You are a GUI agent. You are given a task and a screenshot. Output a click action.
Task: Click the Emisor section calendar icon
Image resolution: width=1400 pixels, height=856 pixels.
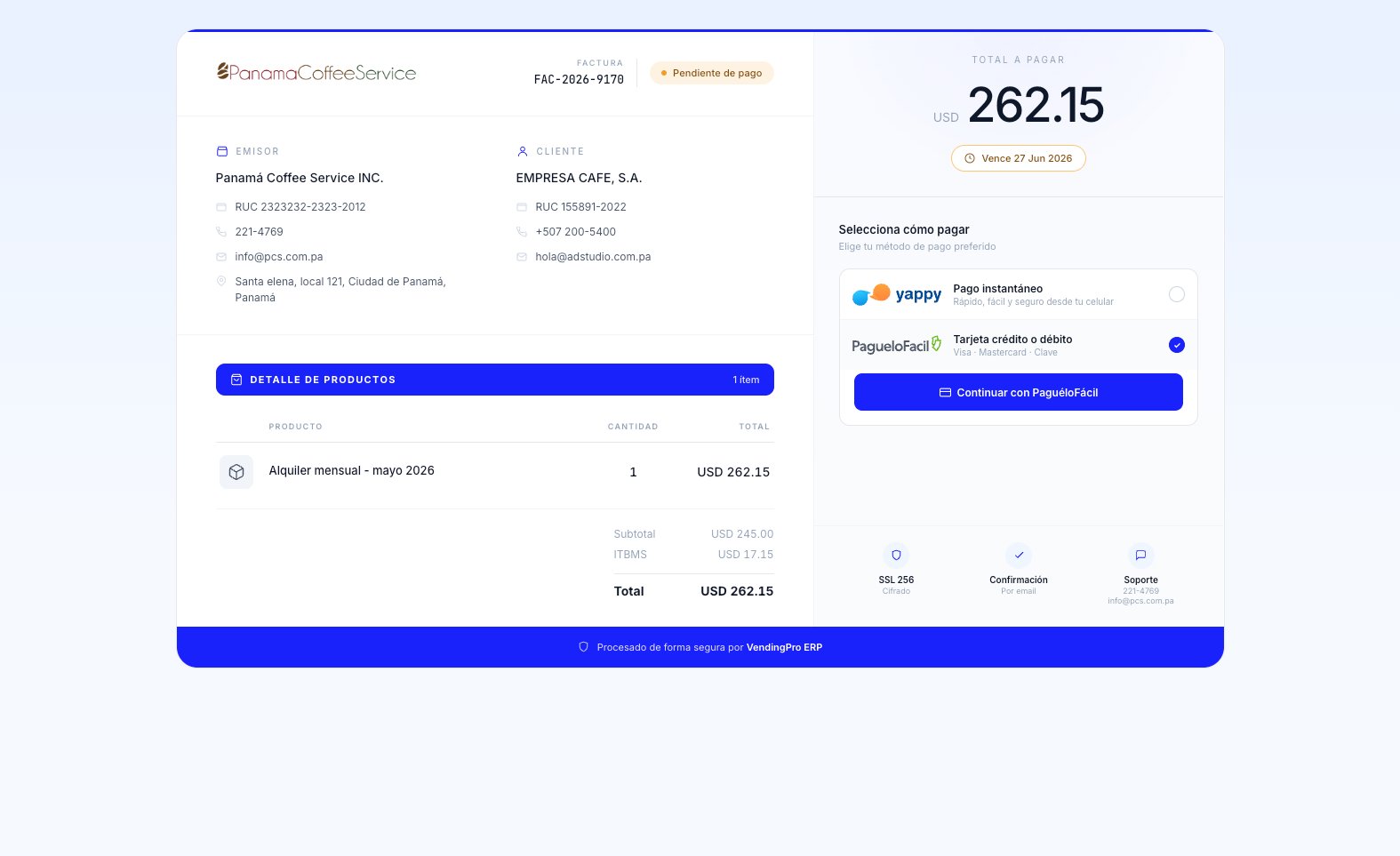222,151
